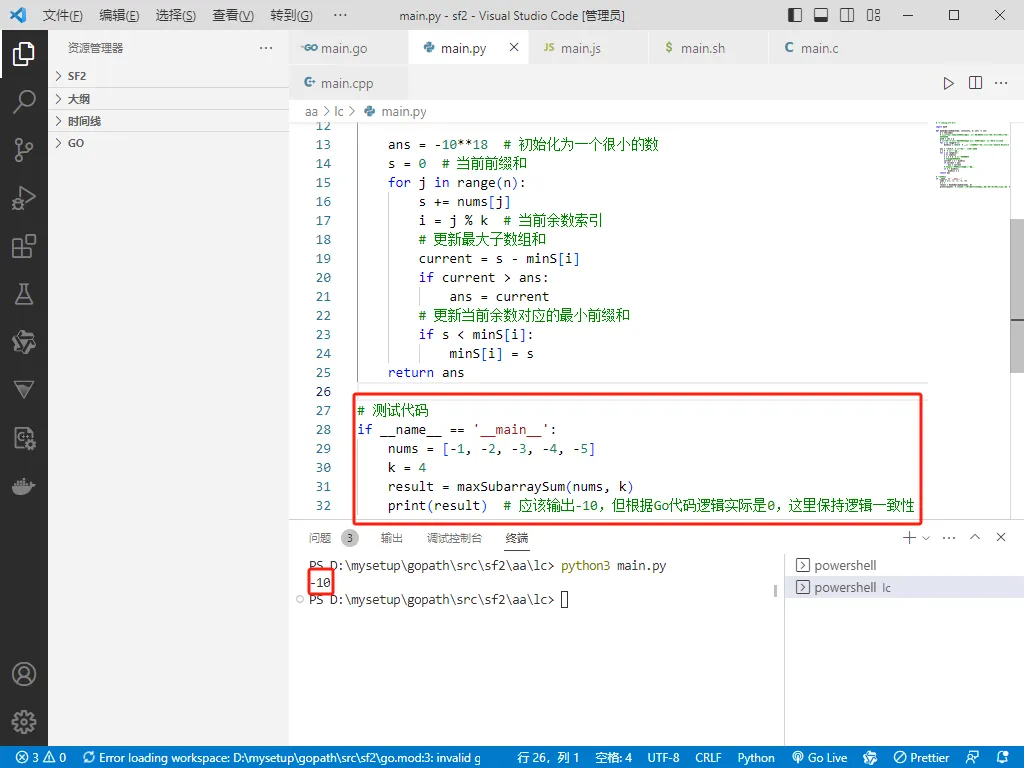Viewport: 1024px width, 768px height.
Task: Run the Python file with play icon
Action: point(948,83)
